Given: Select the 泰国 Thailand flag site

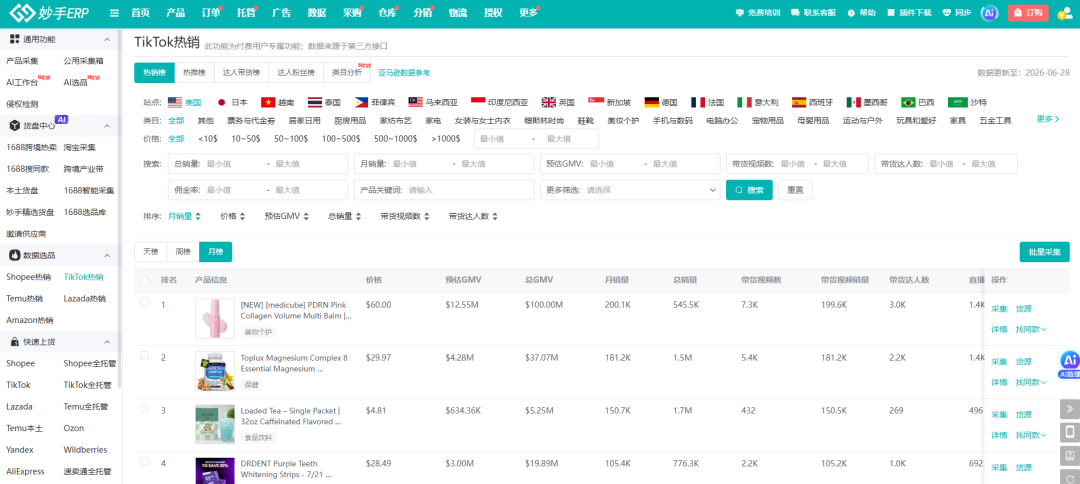Looking at the screenshot, I should (324, 102).
